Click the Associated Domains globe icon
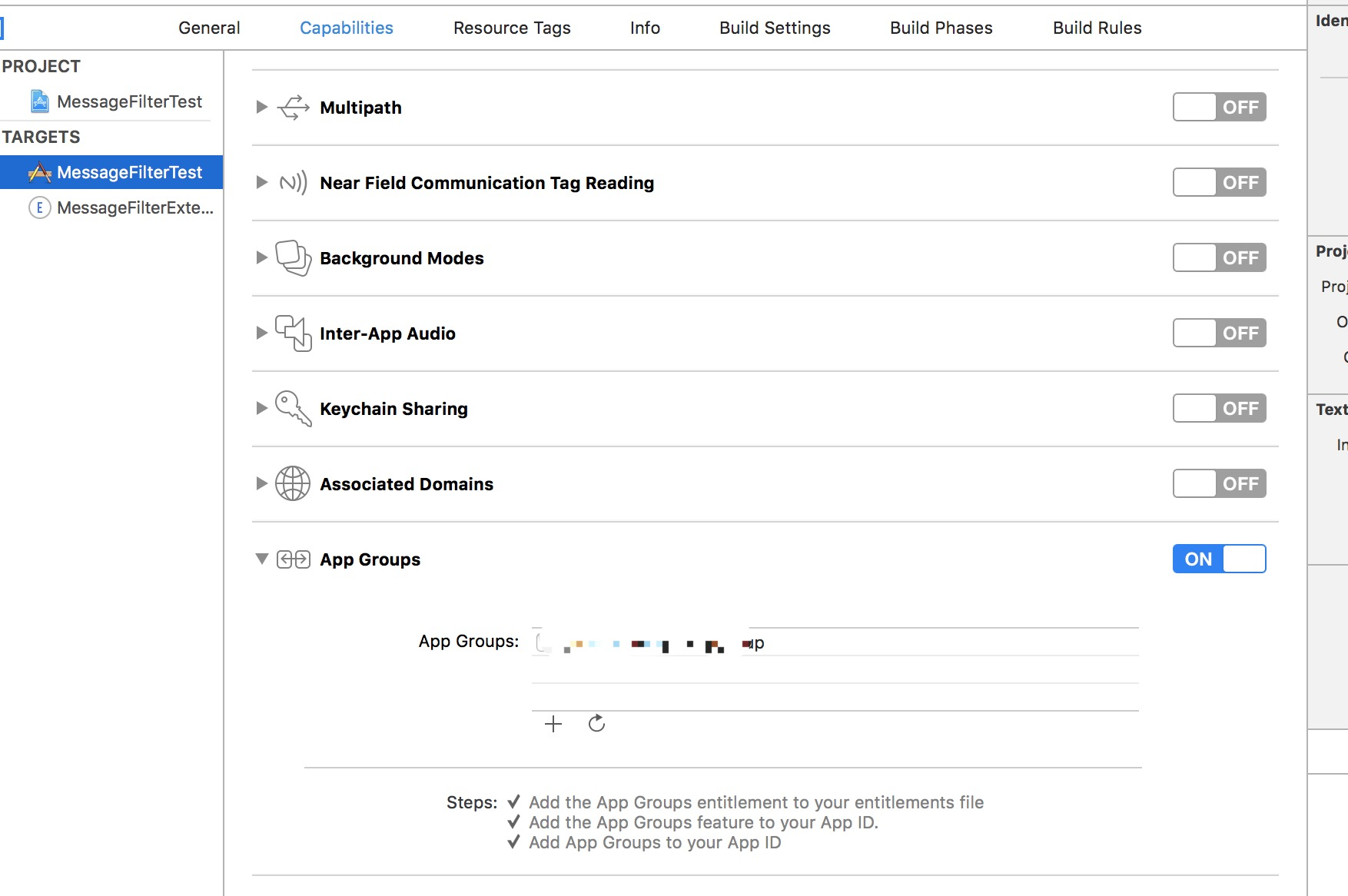The width and height of the screenshot is (1348, 896). coord(293,484)
